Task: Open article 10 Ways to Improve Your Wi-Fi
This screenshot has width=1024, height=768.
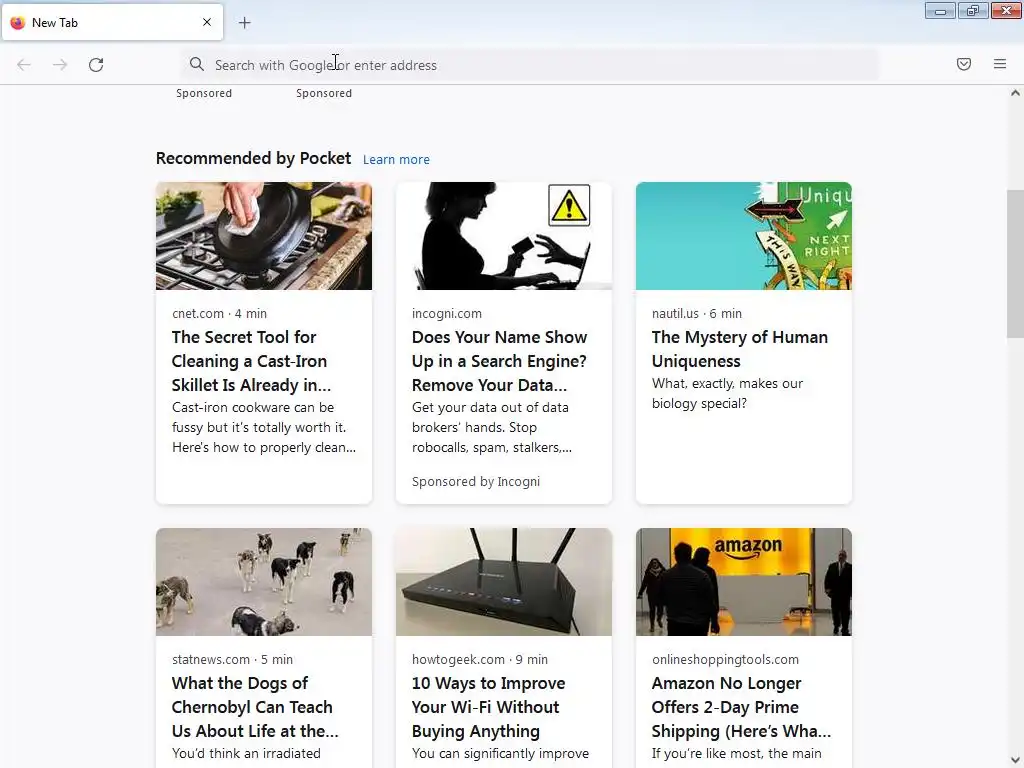Action: pyautogui.click(x=488, y=707)
